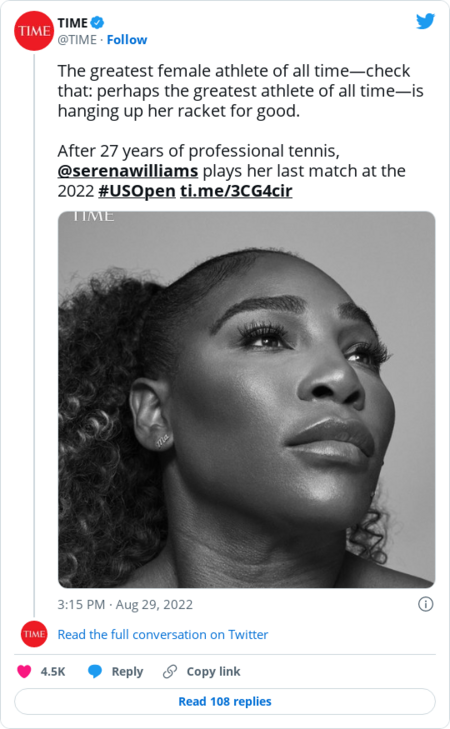Click the chain link copy icon

pos(170,671)
